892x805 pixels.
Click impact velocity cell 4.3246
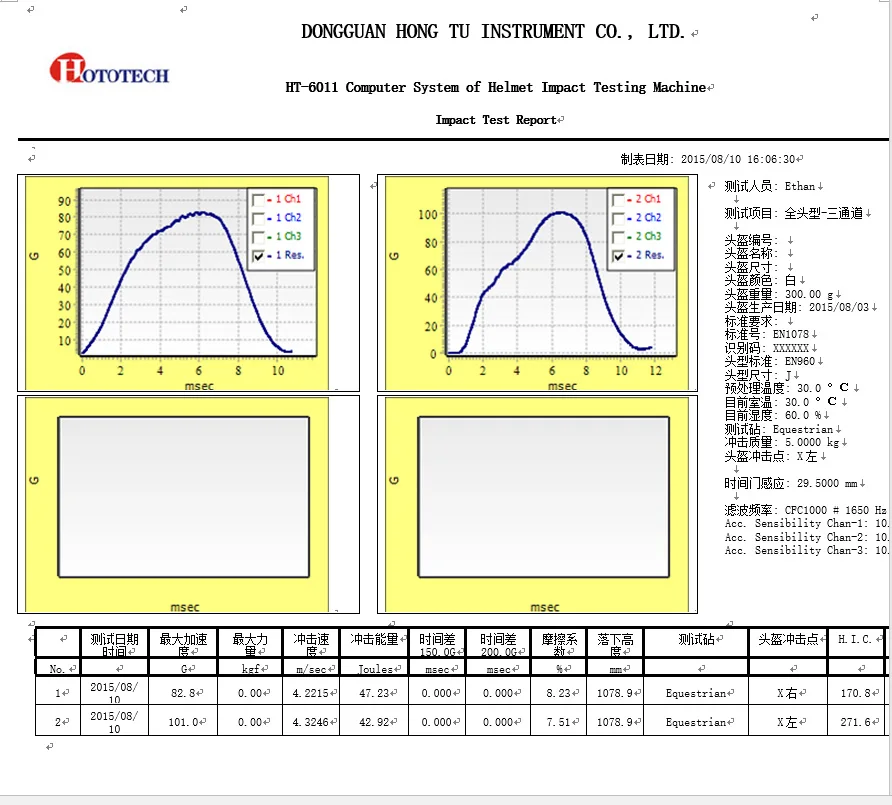(311, 722)
